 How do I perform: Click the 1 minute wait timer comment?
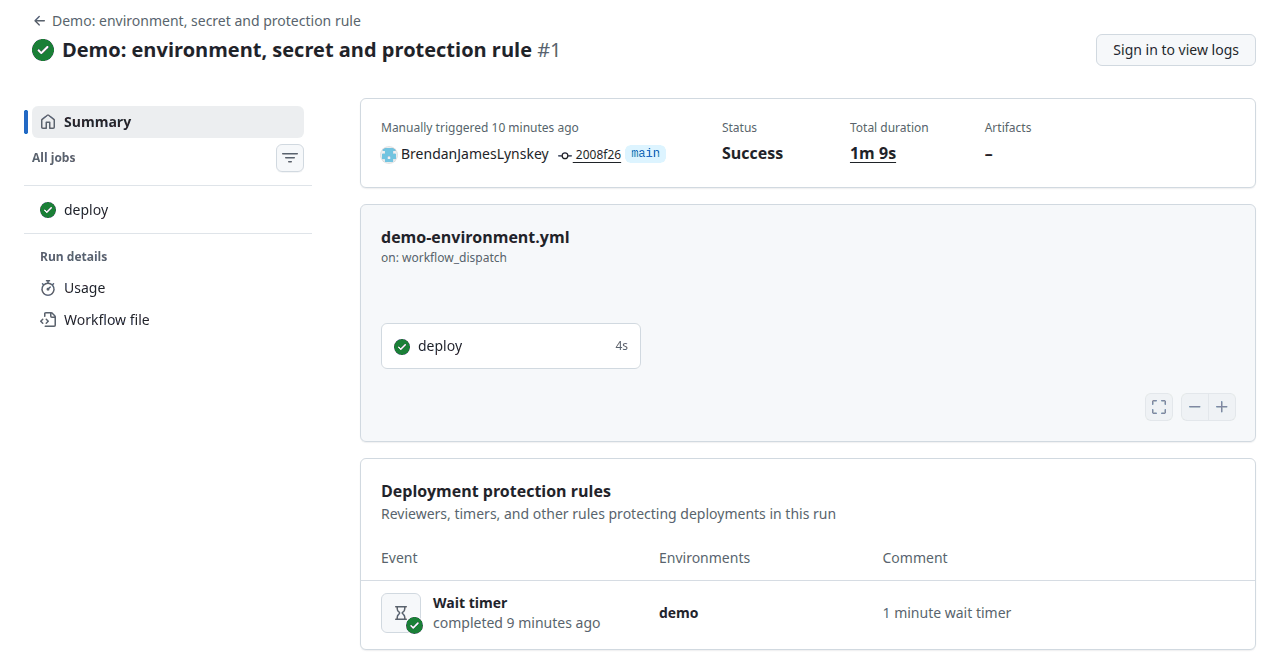coord(947,613)
